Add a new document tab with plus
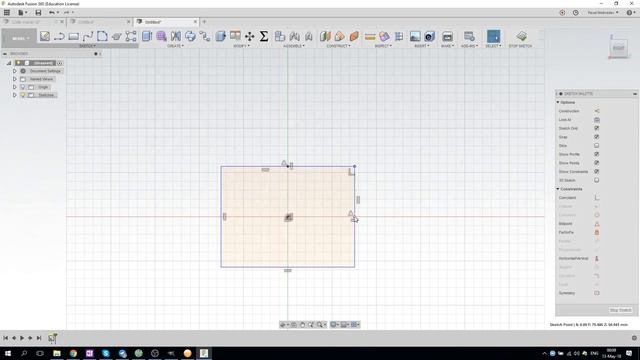The image size is (640, 360). (204, 22)
